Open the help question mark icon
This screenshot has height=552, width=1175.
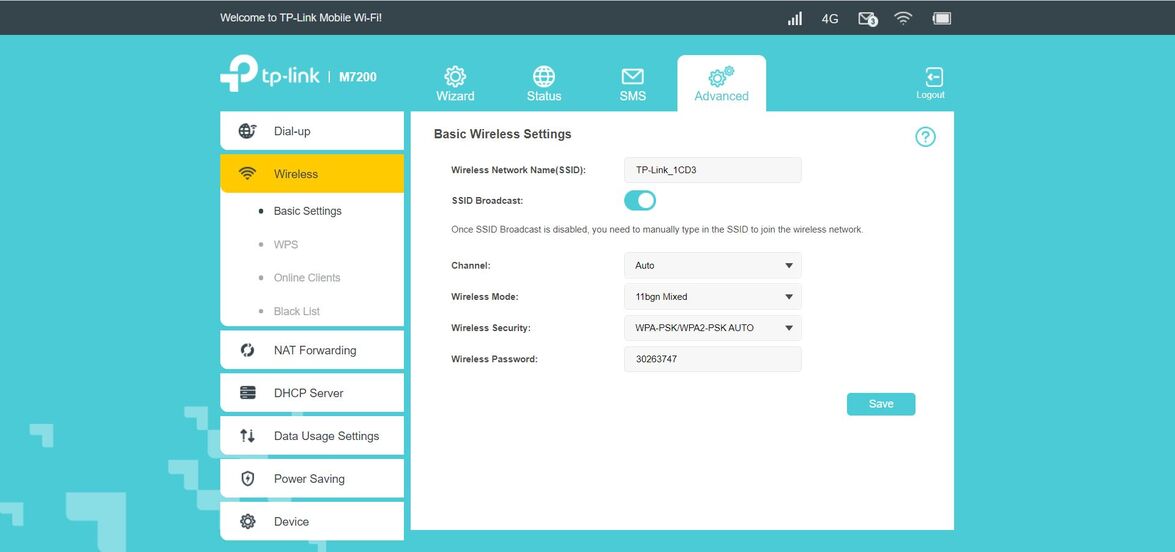(925, 137)
